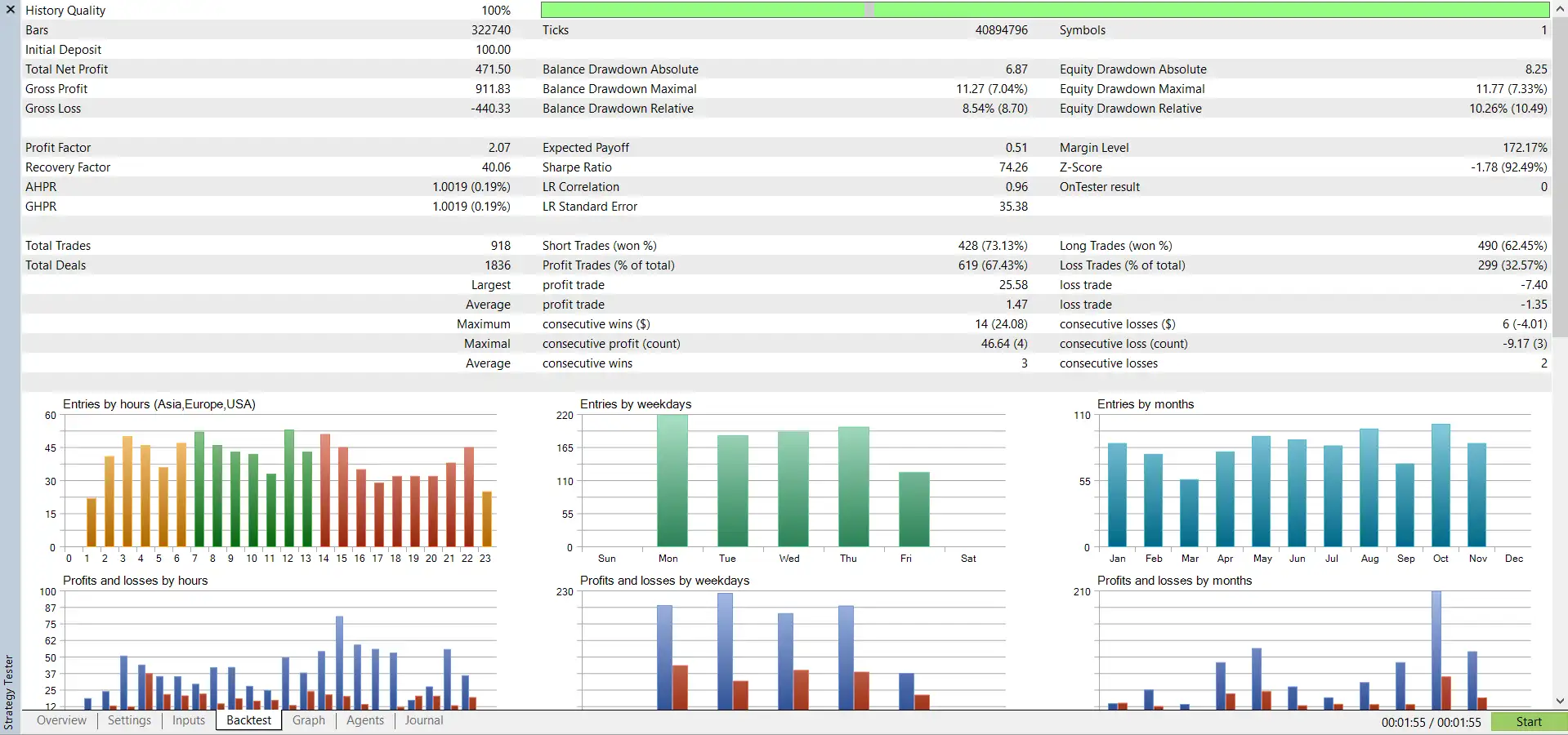Open the Overview tab
The width and height of the screenshot is (1568, 735).
61,720
